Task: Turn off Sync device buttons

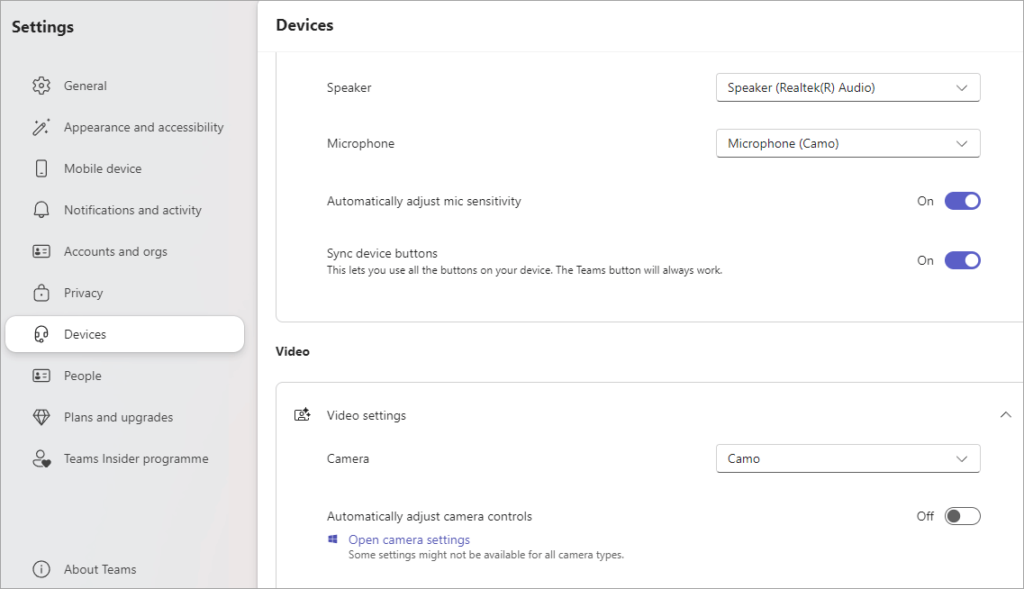Action: 961,260
